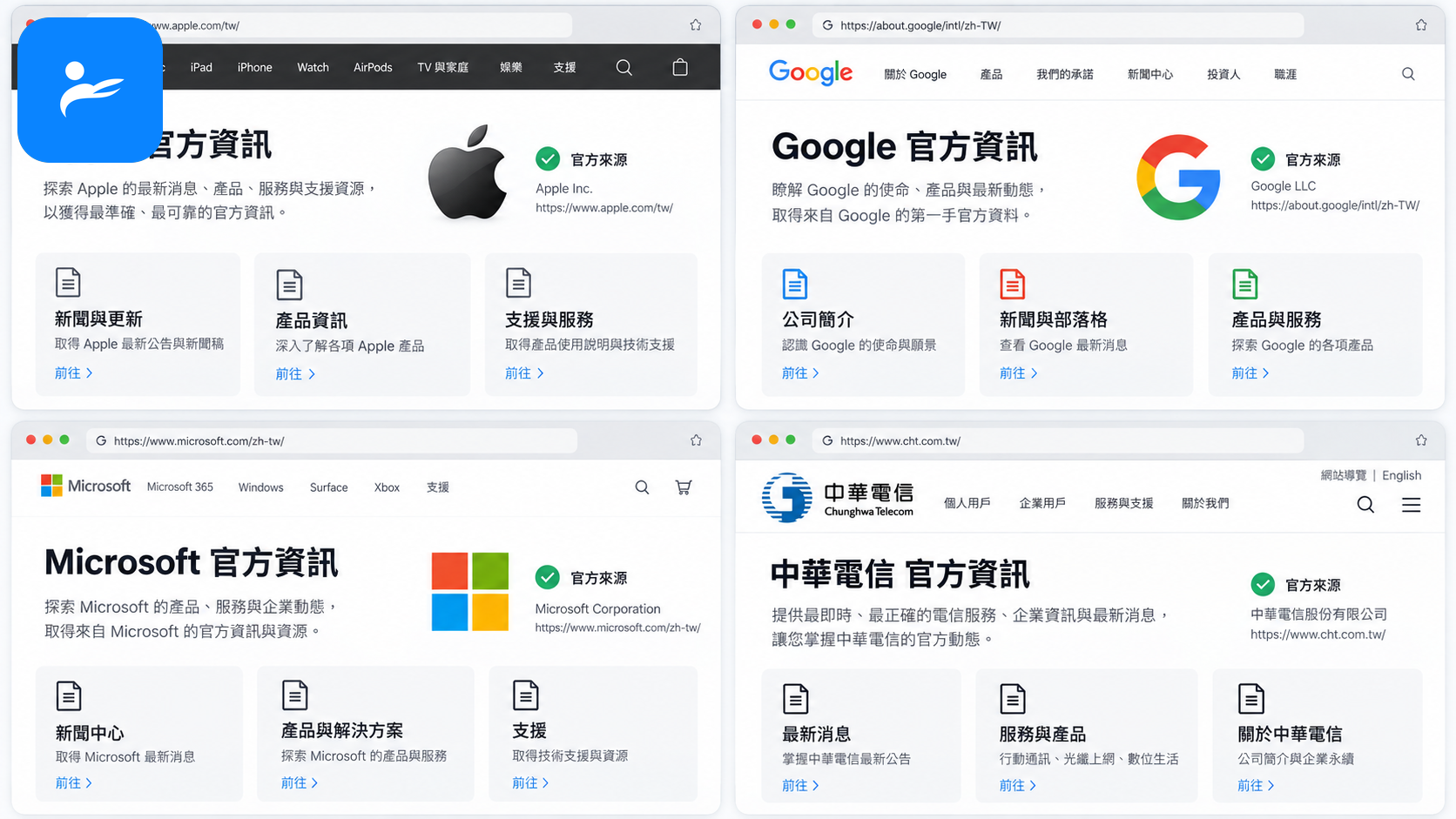The height and width of the screenshot is (819, 1456).
Task: Click the blue app icon overlay
Action: (90, 90)
